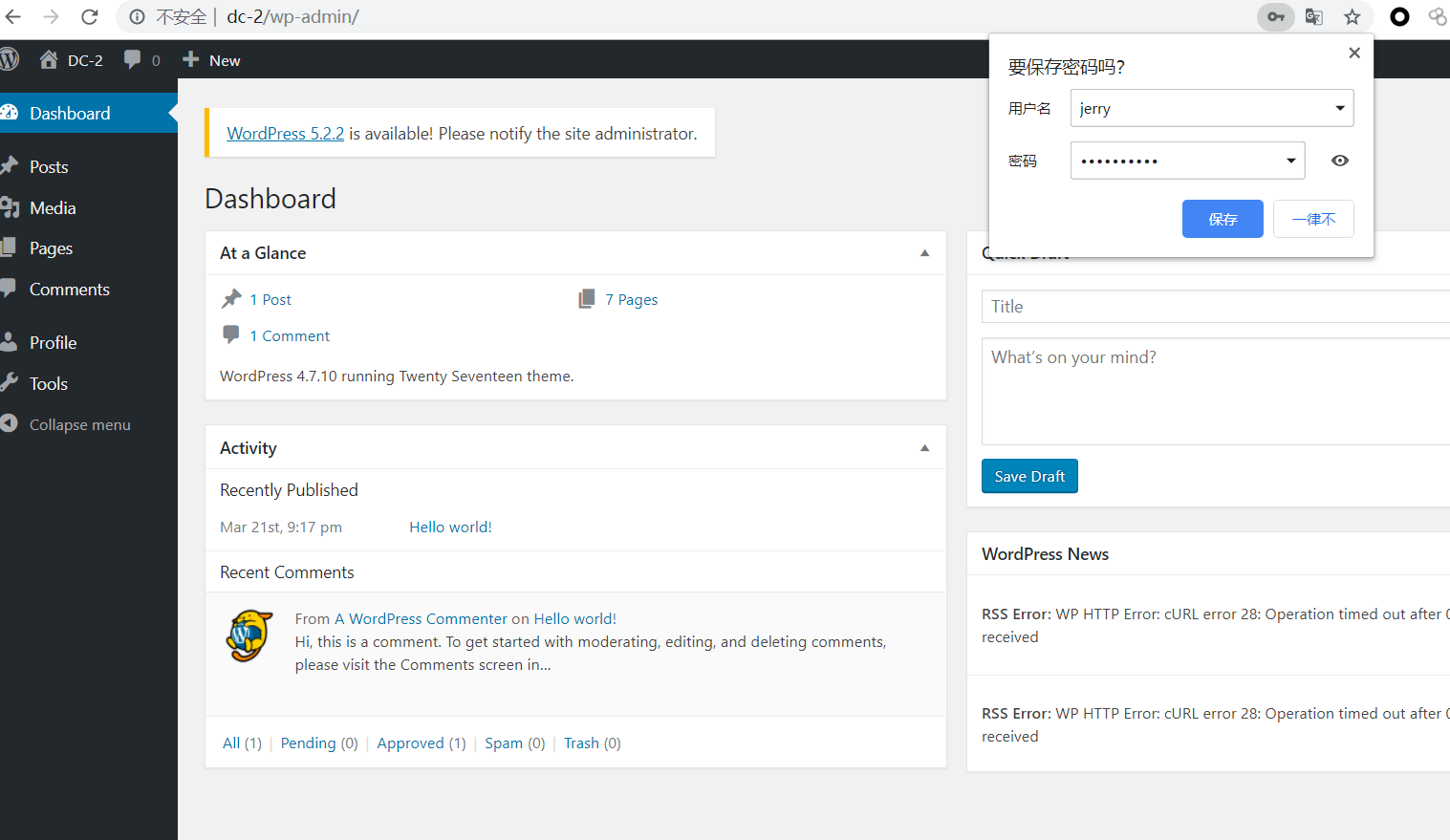Filter comments by All (1)
Screen dimensions: 1450x840
point(242,743)
